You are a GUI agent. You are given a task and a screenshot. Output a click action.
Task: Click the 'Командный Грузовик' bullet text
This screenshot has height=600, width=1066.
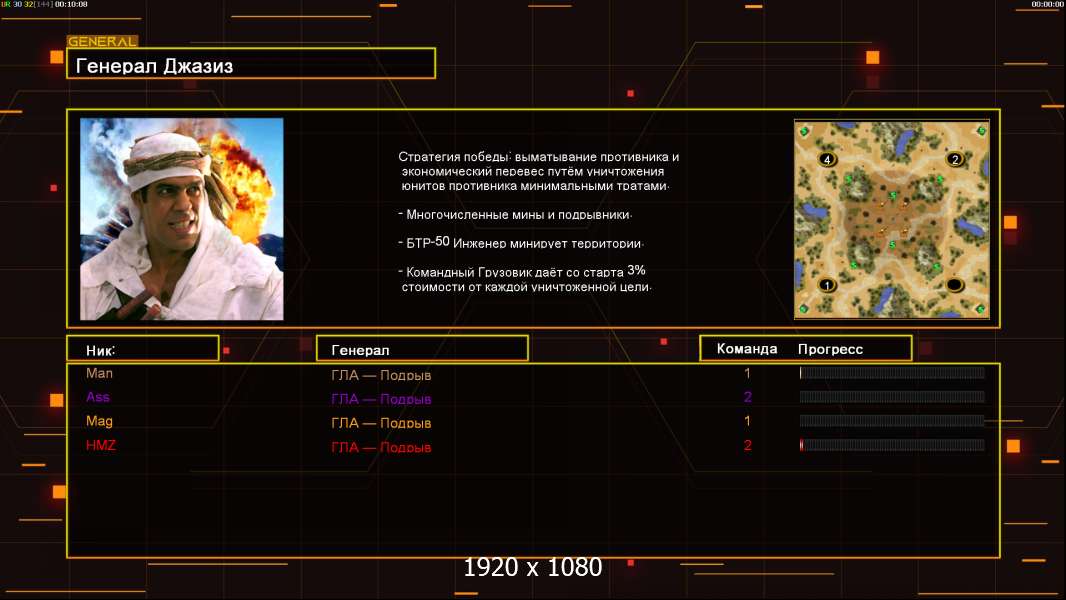point(525,279)
